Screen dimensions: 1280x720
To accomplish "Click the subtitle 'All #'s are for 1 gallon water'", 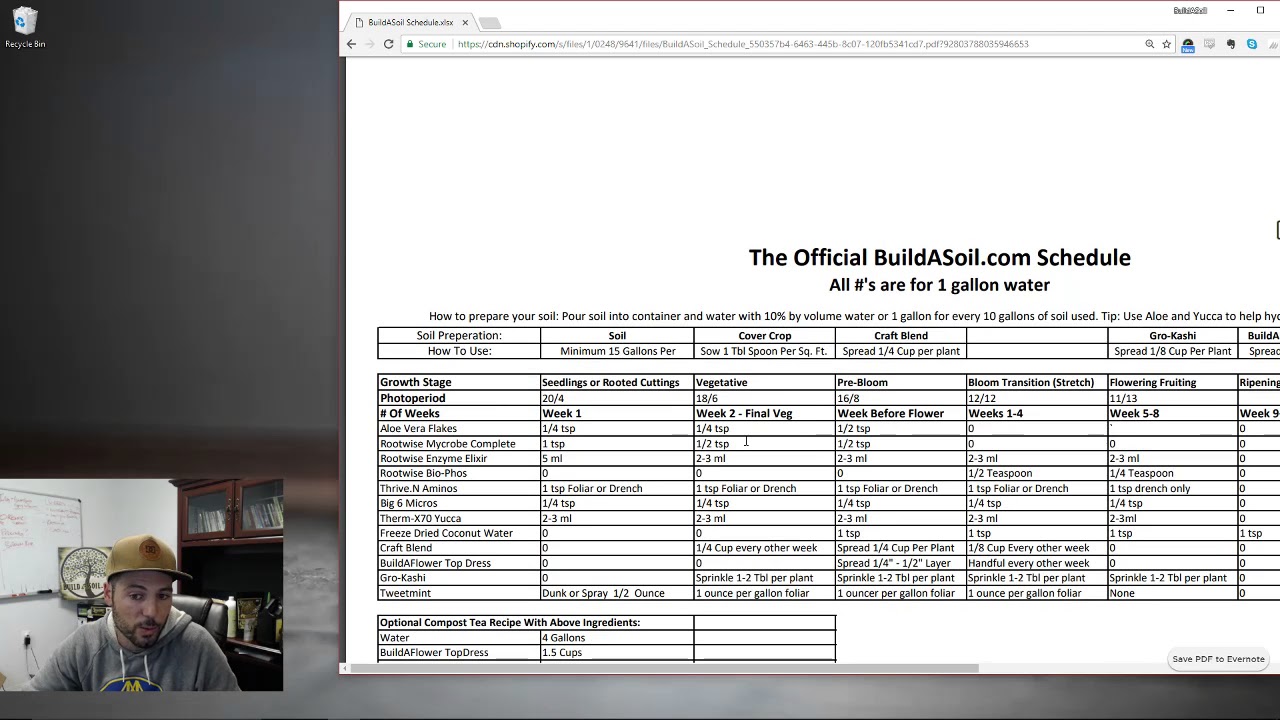I will 939,285.
